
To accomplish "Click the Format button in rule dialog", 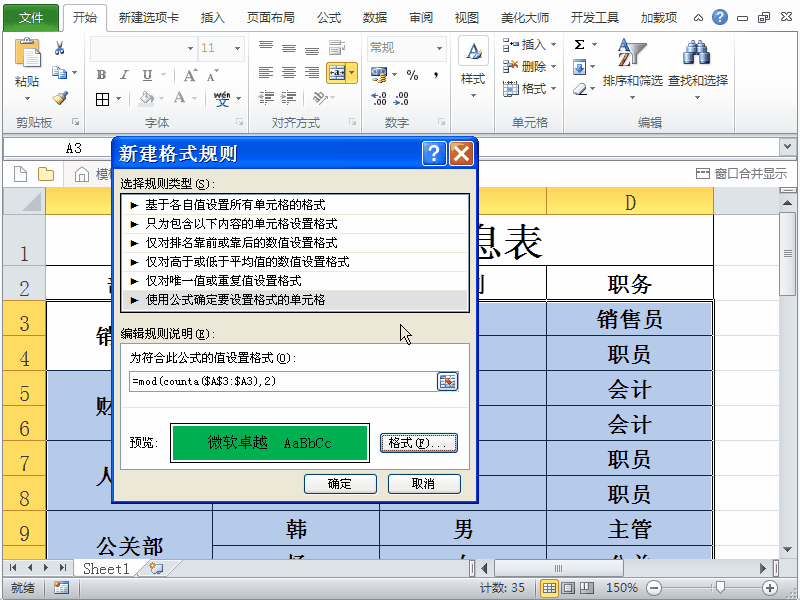I will point(418,443).
